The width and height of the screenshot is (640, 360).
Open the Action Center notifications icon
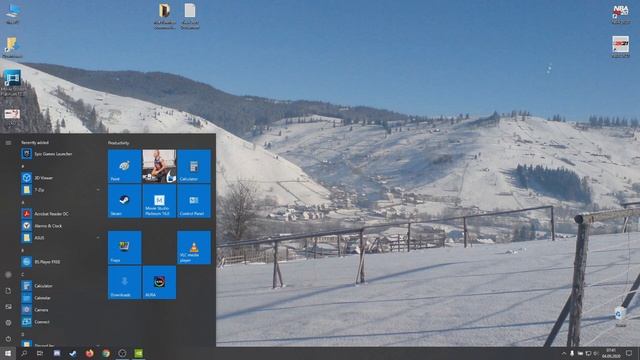[629, 353]
